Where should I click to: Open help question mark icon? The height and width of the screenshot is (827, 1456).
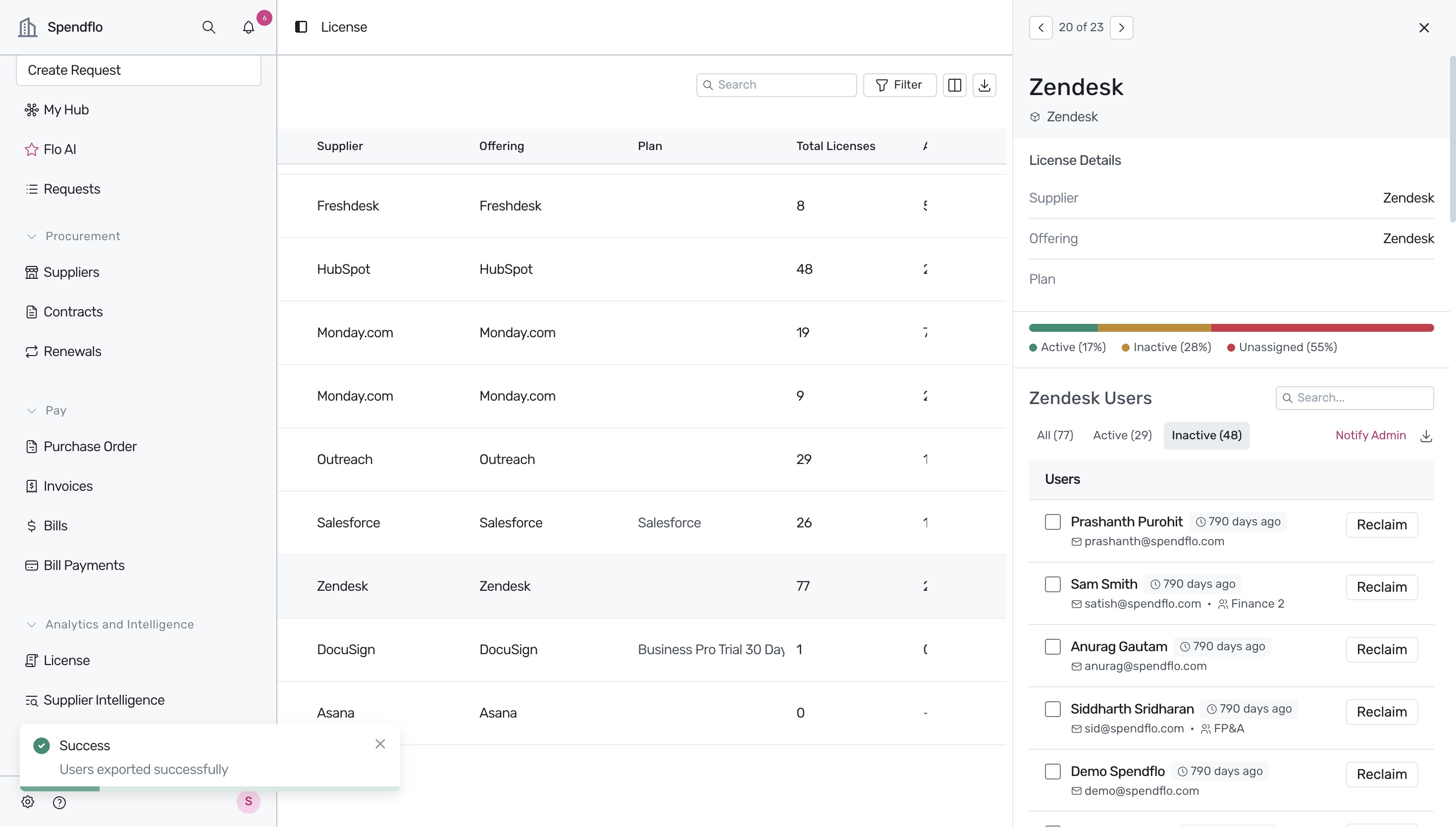pyautogui.click(x=59, y=802)
